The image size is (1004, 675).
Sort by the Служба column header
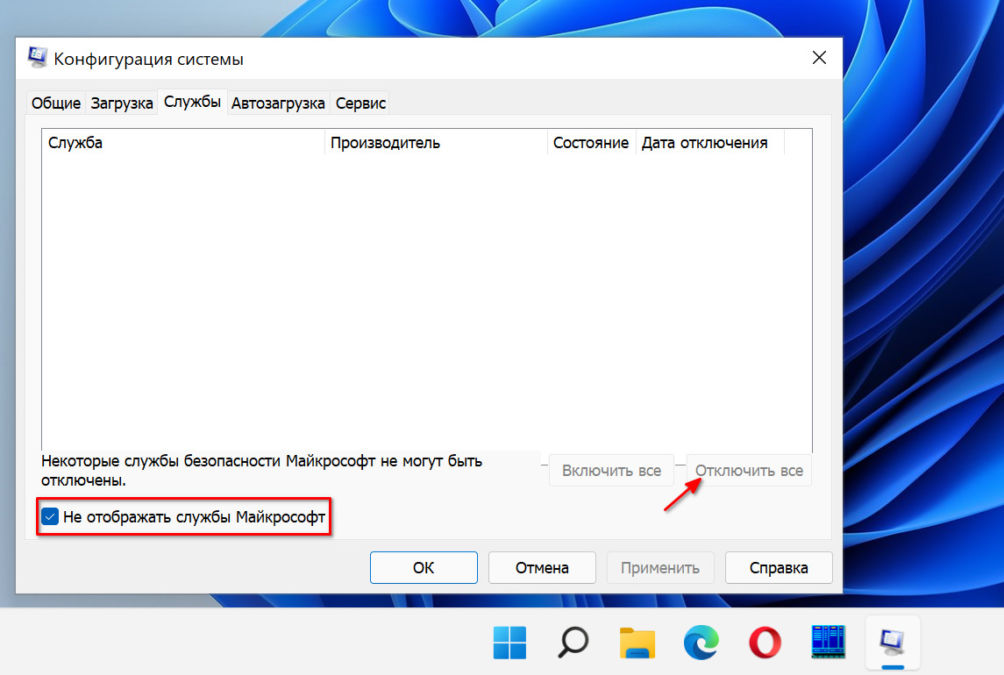184,143
